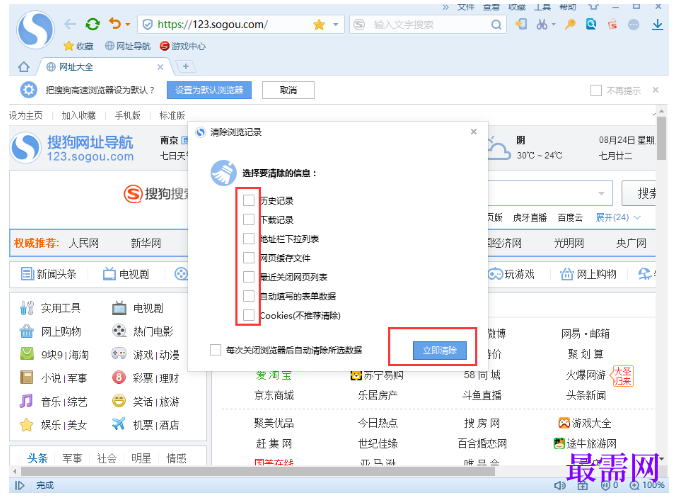Screen dimensions: 678x499
Task: Open the 帮助 menu
Action: [568, 6]
